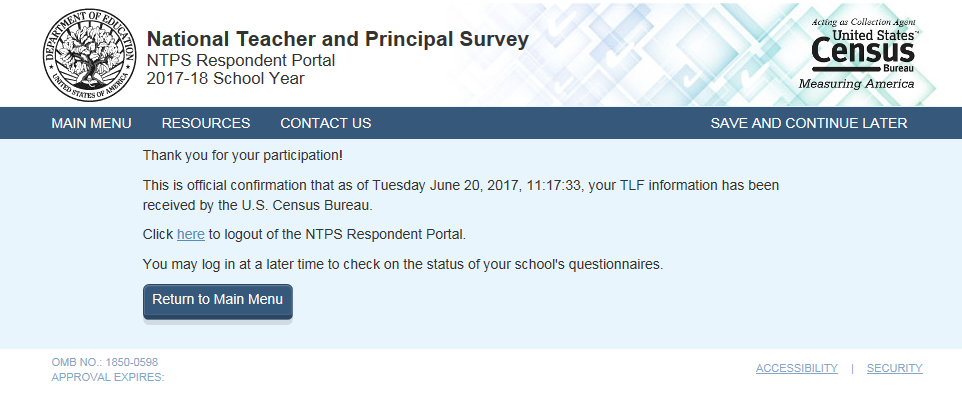Viewport: 962px width, 405px height.
Task: Click the 'You may log in at a later time' sentence
Action: point(403,265)
